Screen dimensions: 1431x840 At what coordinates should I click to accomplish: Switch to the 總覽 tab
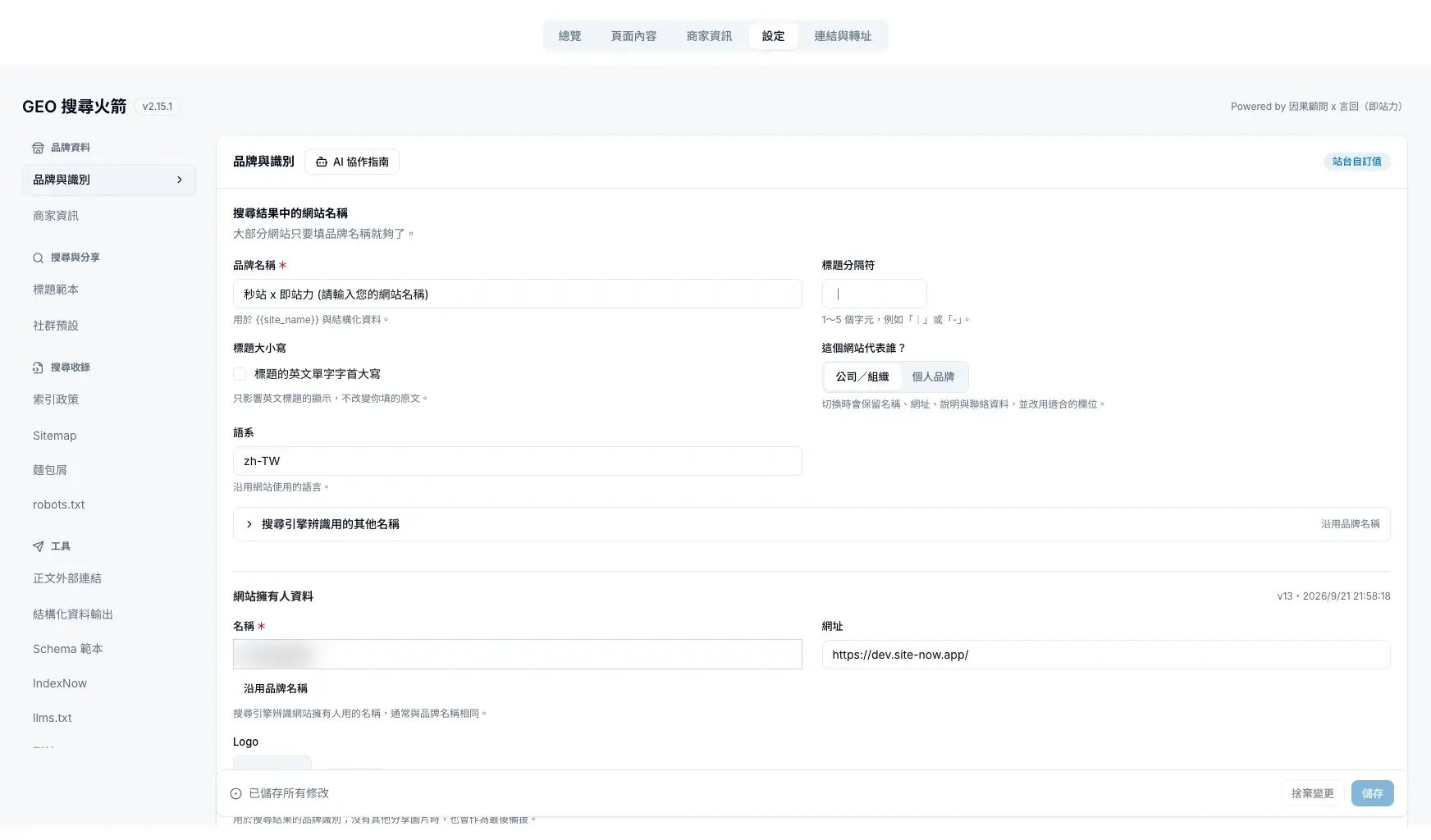(x=569, y=36)
